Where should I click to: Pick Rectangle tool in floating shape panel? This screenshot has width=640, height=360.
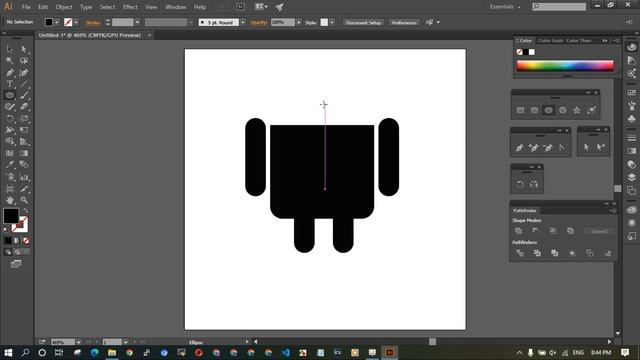point(520,110)
